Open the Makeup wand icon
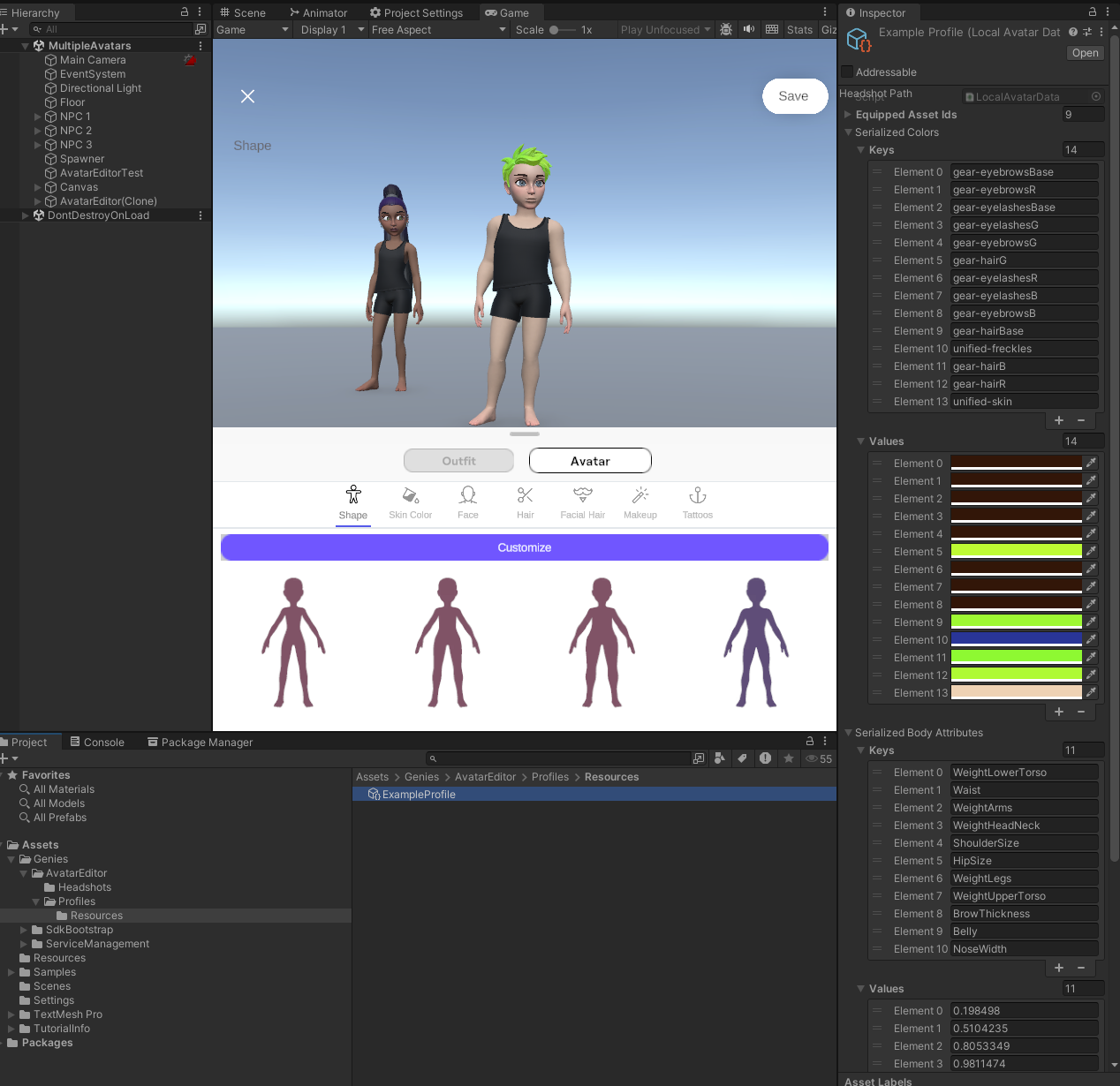The height and width of the screenshot is (1086, 1120). tap(640, 496)
